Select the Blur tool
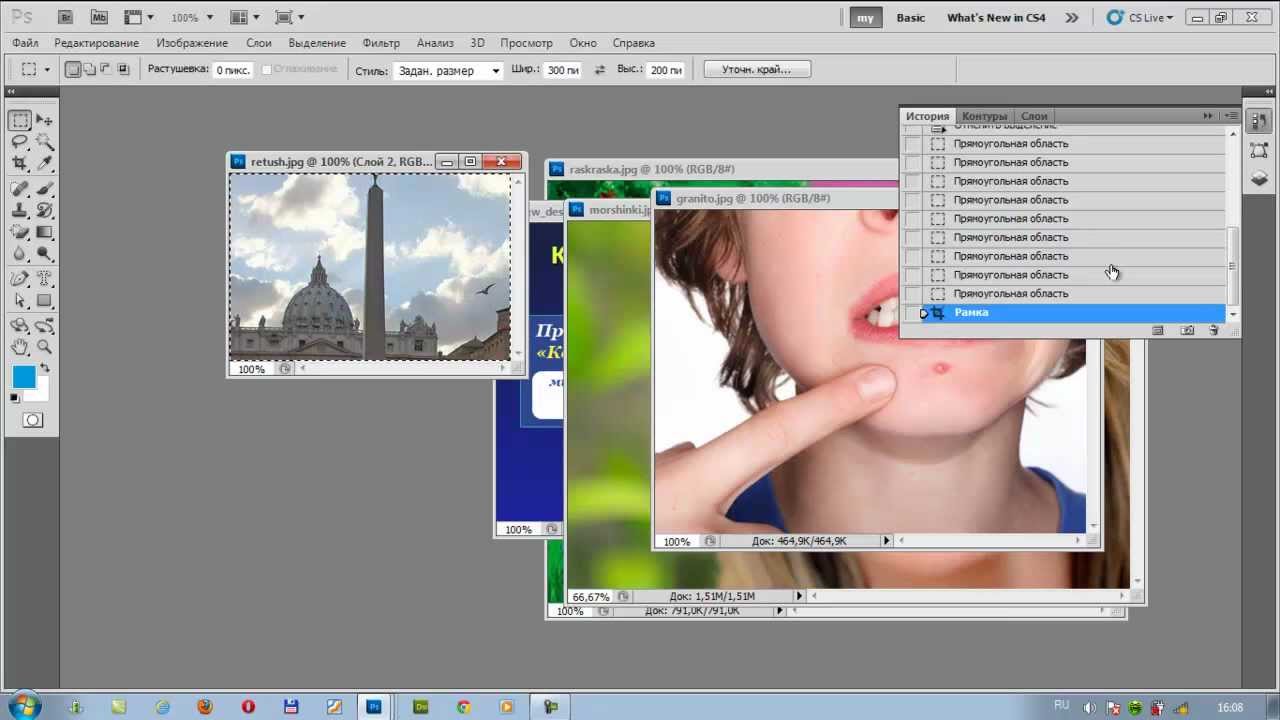 click(20, 254)
